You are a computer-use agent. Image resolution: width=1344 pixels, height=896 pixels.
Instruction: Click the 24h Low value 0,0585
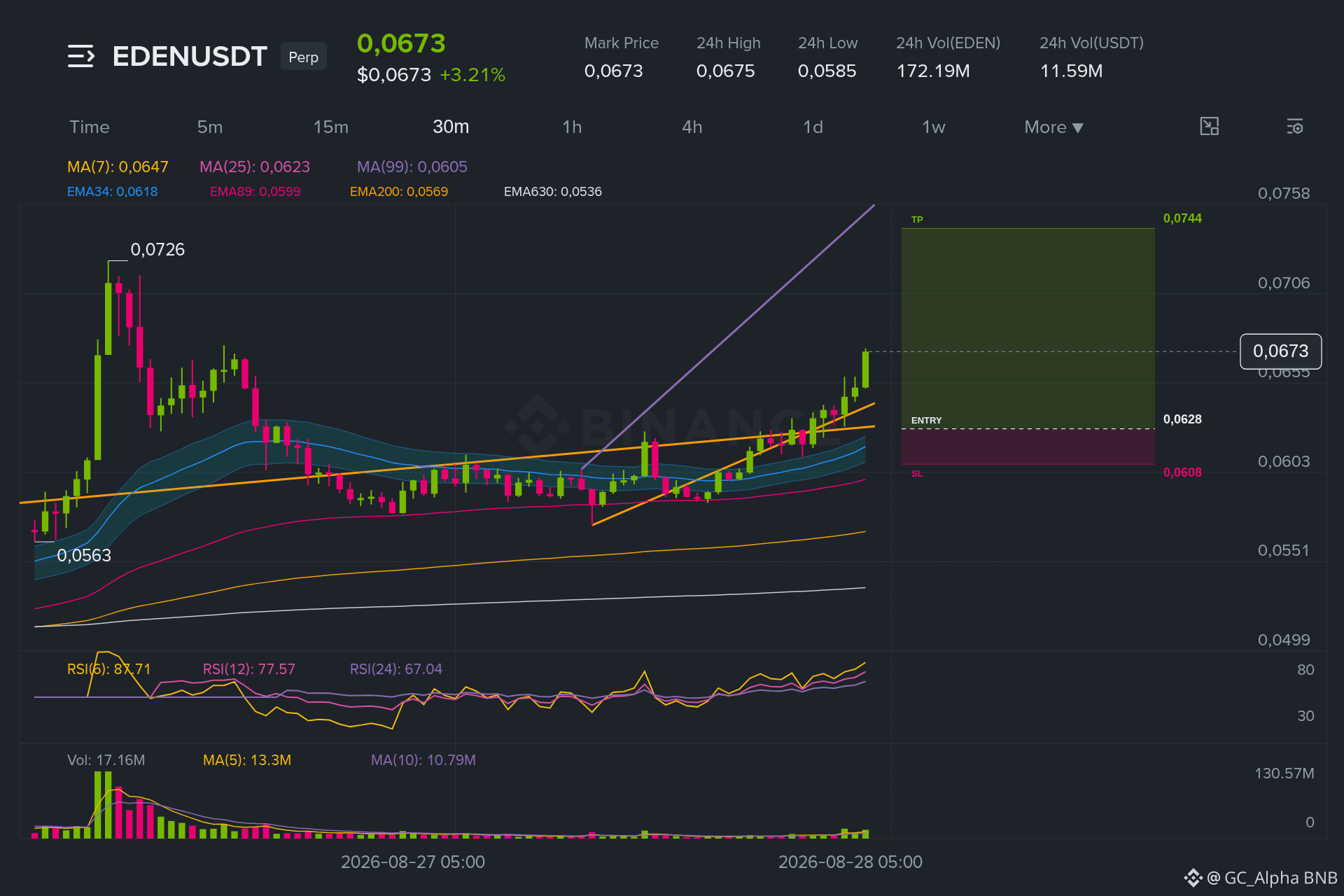(x=827, y=71)
